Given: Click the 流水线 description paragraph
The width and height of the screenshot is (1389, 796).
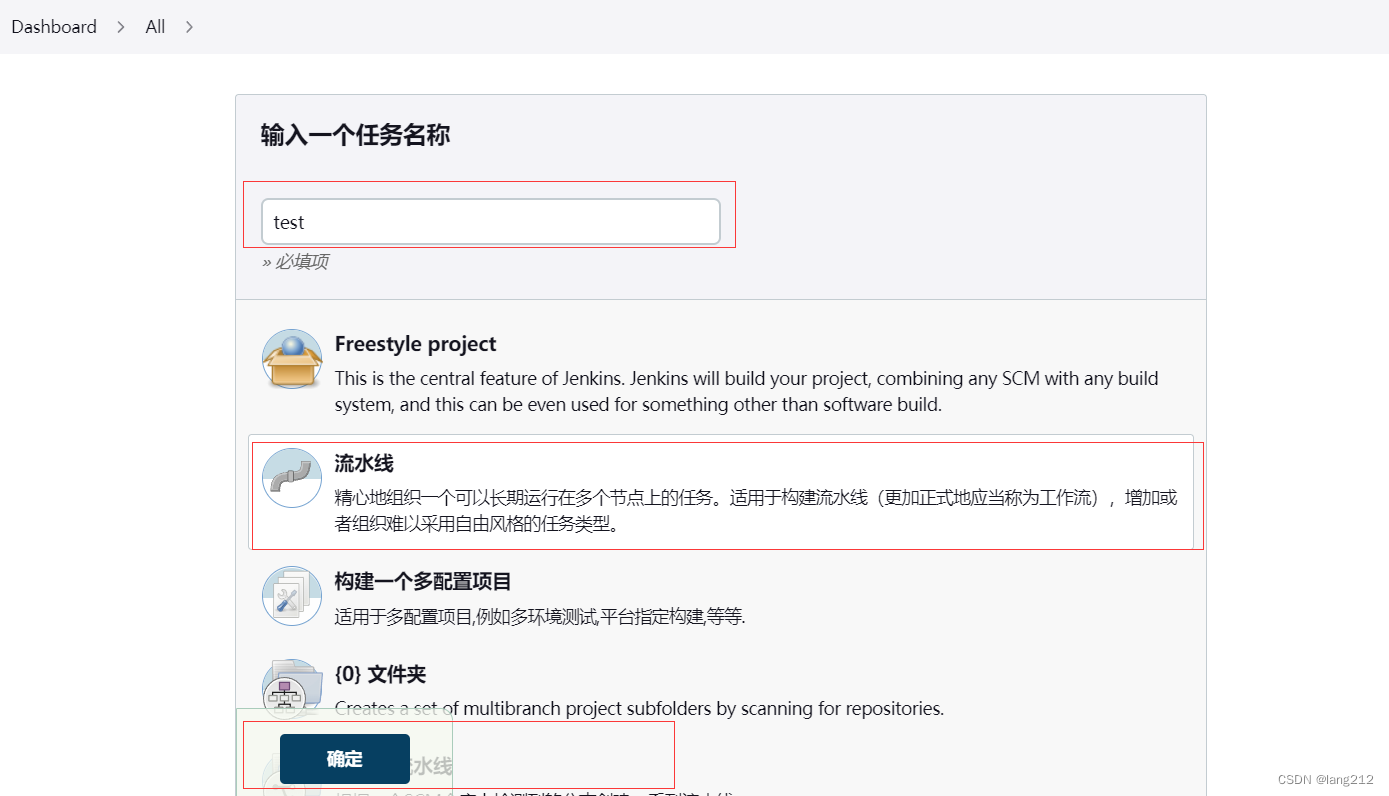Looking at the screenshot, I should [756, 510].
